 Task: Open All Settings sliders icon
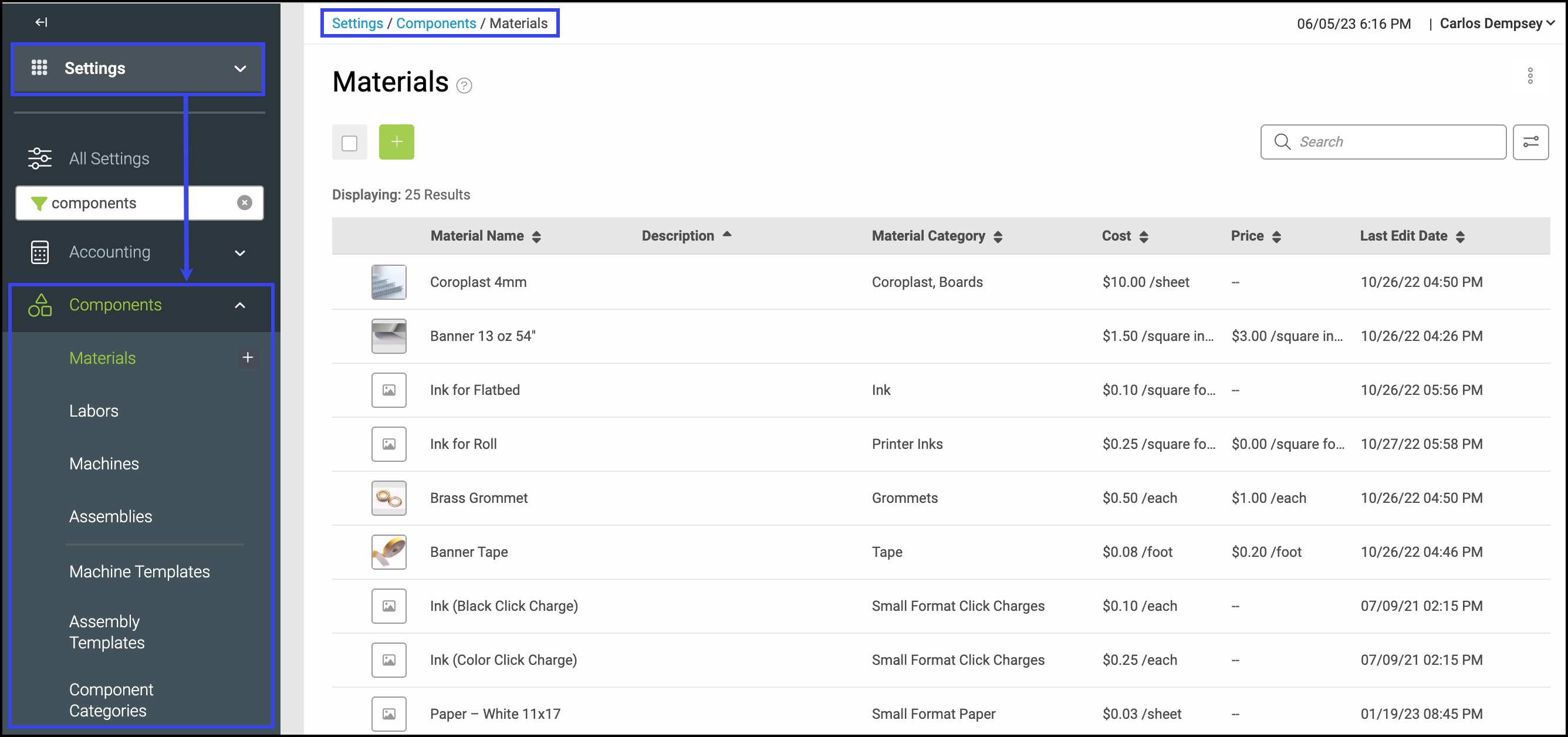coord(39,158)
